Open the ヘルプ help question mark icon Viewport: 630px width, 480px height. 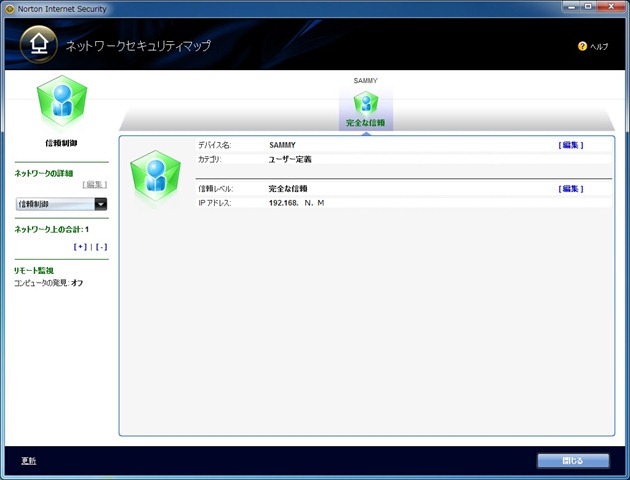[582, 46]
